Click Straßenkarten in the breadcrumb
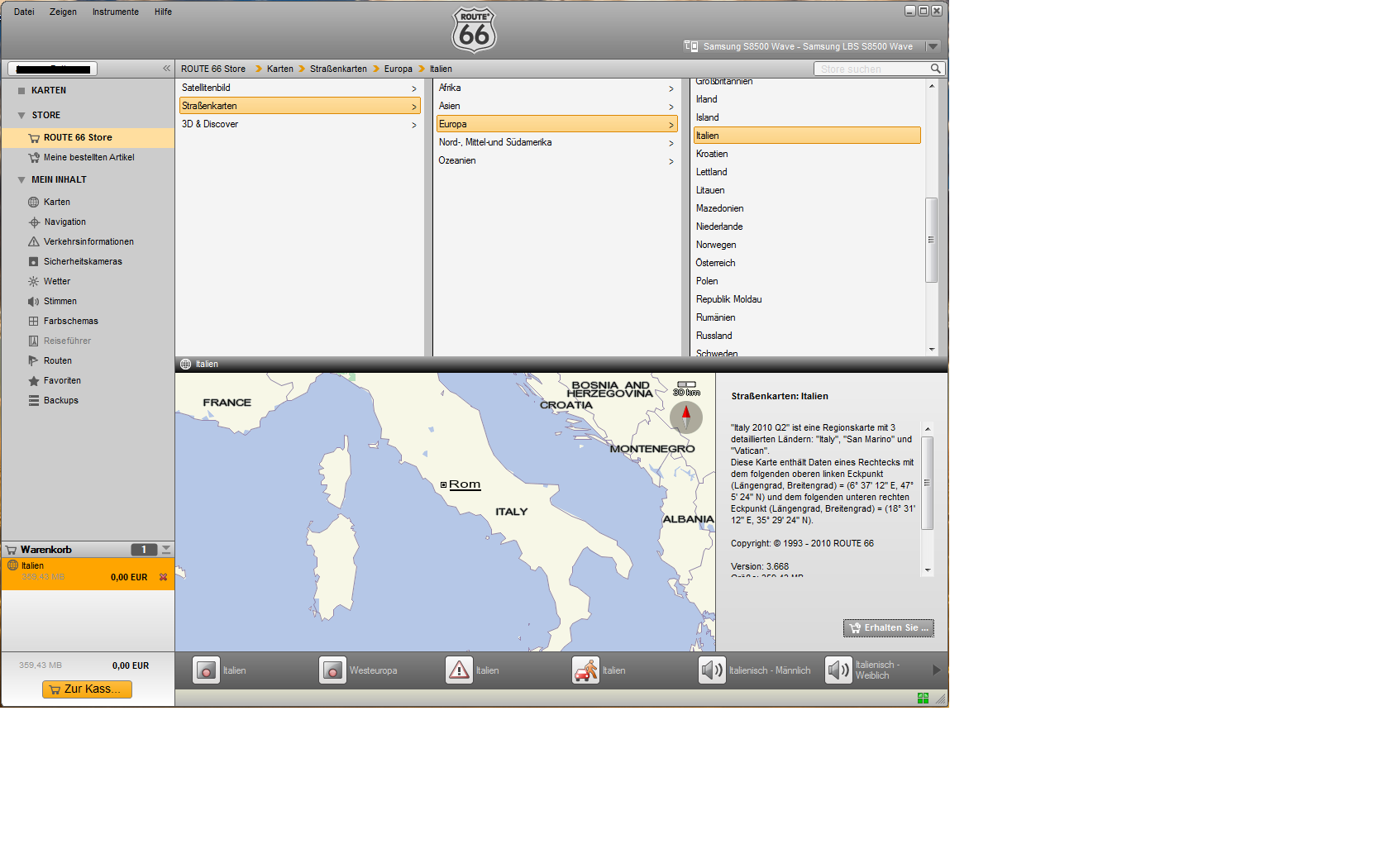The width and height of the screenshot is (1389, 868). 338,69
